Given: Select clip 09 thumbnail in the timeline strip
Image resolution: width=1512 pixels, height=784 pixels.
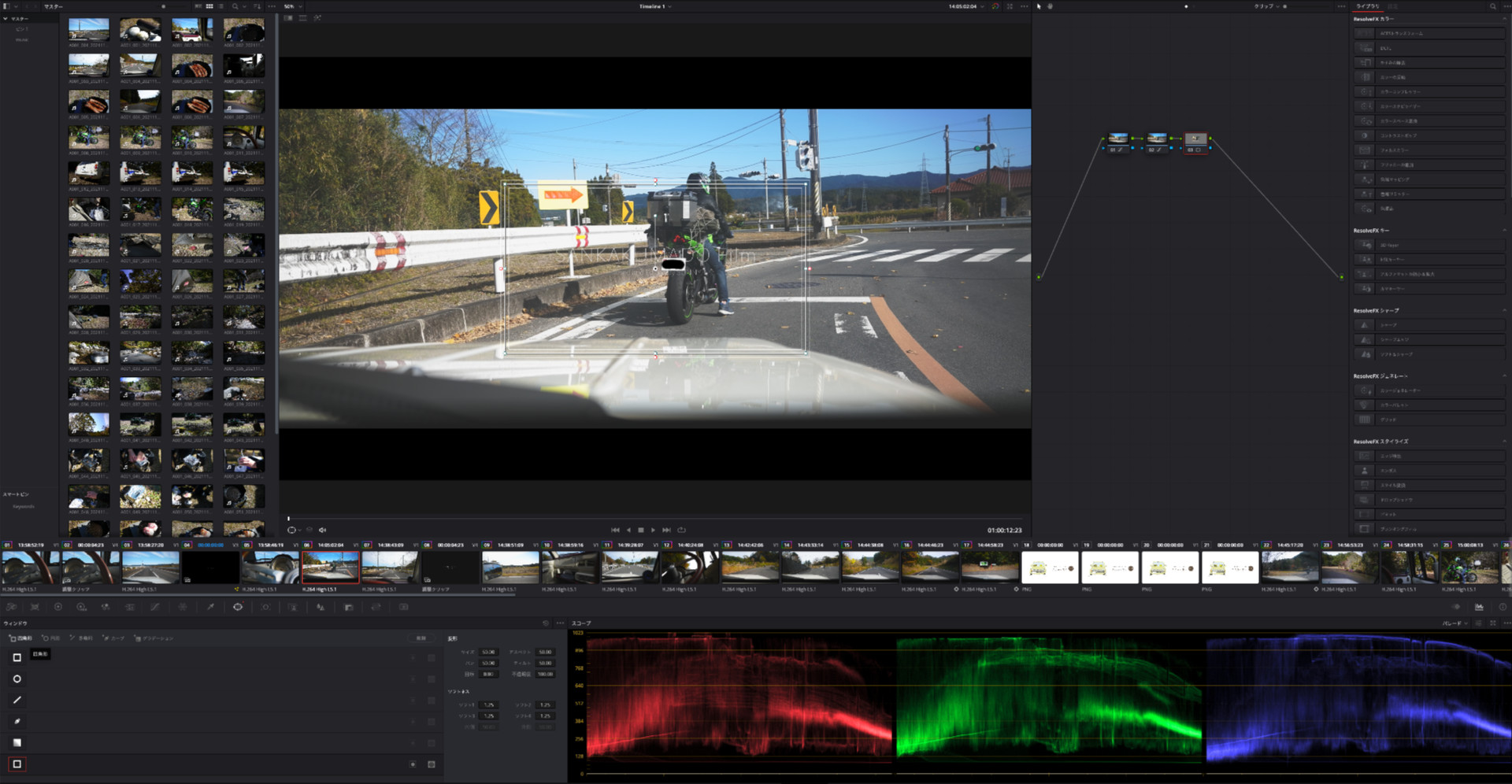Looking at the screenshot, I should click(510, 567).
